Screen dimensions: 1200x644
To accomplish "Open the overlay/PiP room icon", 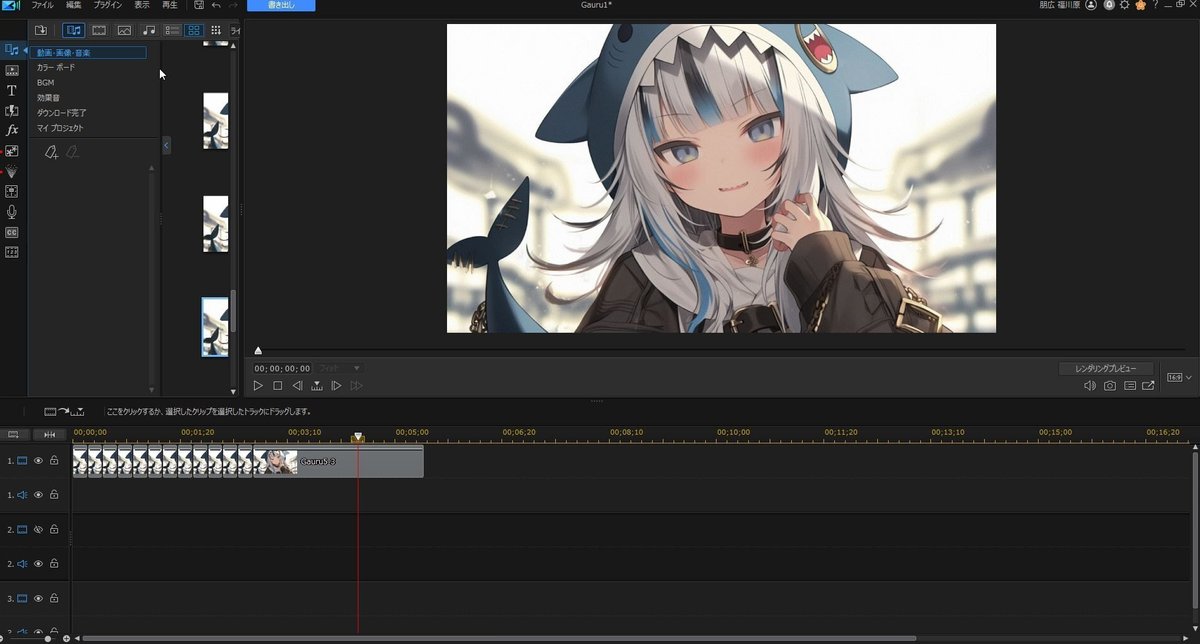I will (12, 151).
